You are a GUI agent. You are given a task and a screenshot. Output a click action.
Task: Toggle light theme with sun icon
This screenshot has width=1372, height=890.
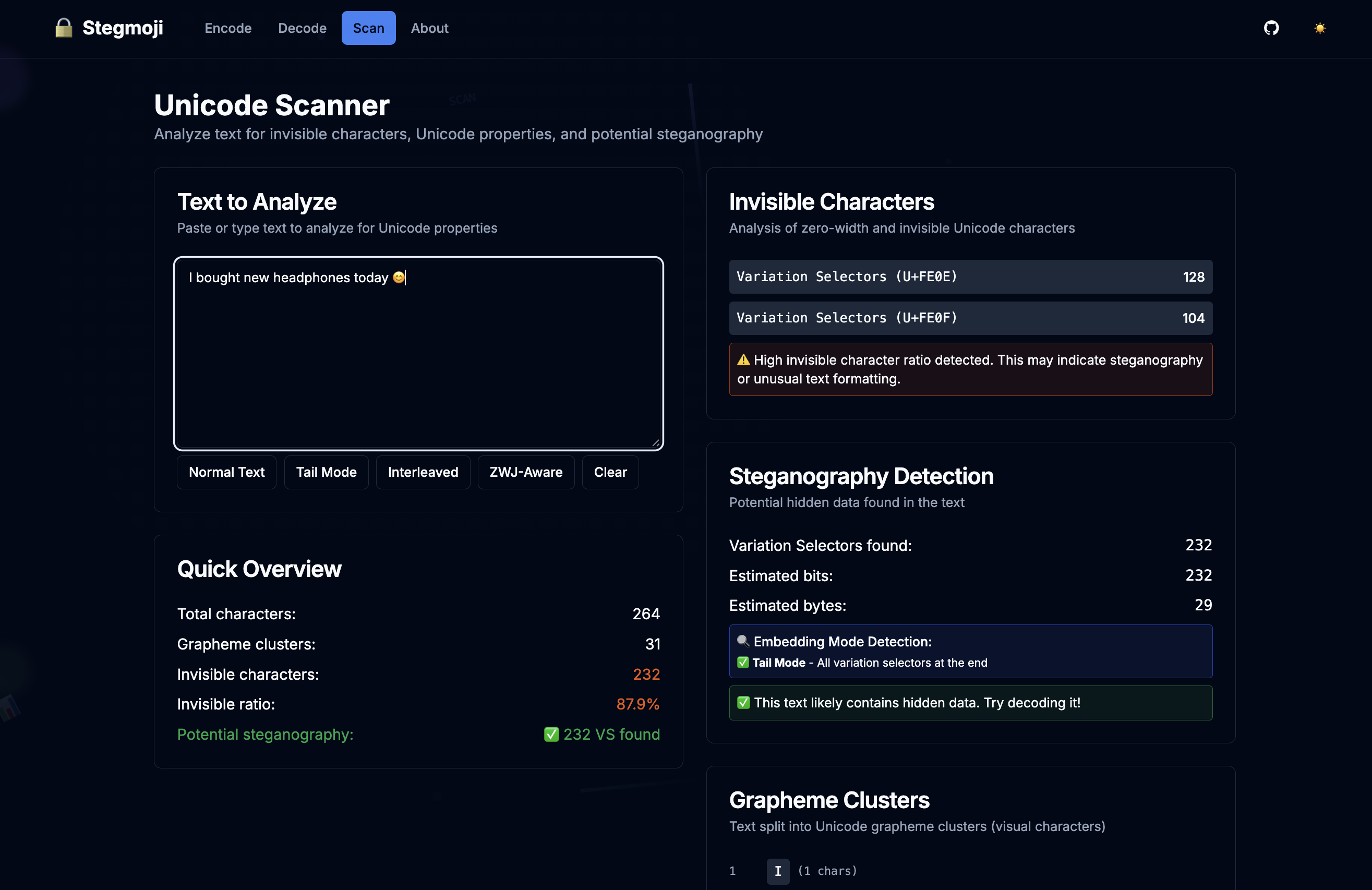tap(1319, 28)
